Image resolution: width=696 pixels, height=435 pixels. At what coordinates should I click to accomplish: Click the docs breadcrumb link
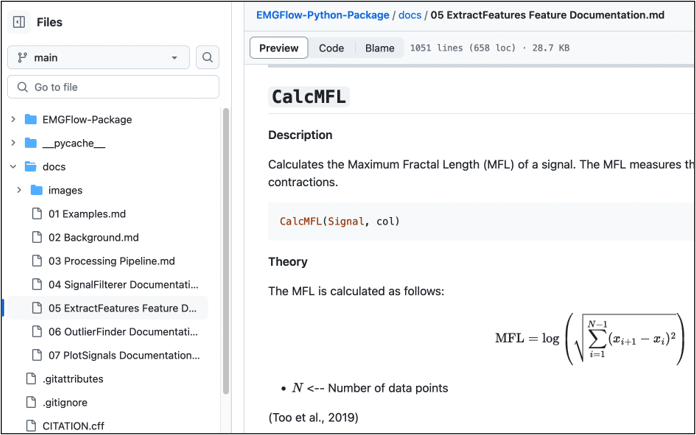pyautogui.click(x=411, y=15)
